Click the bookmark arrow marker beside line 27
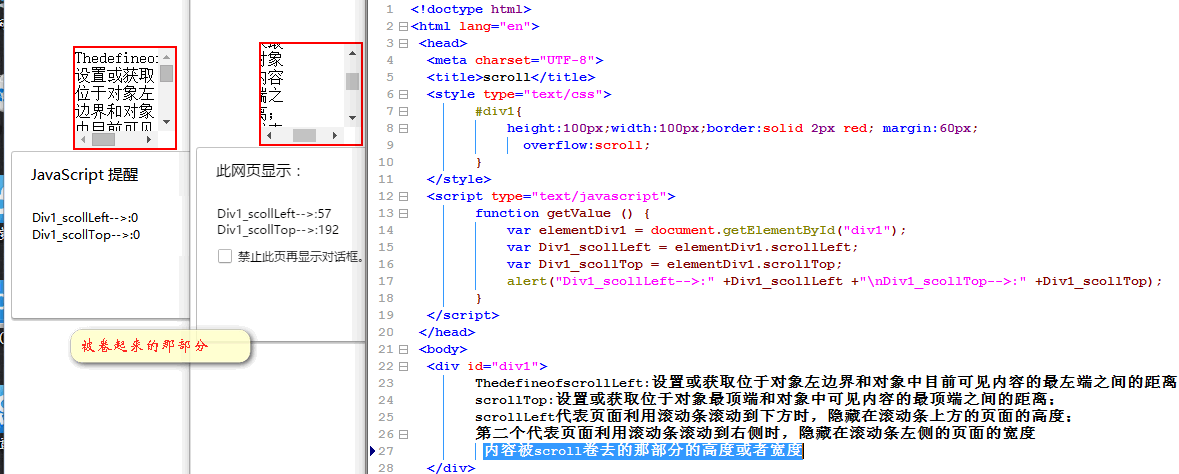Viewport: 1179px width, 474px height. point(372,451)
